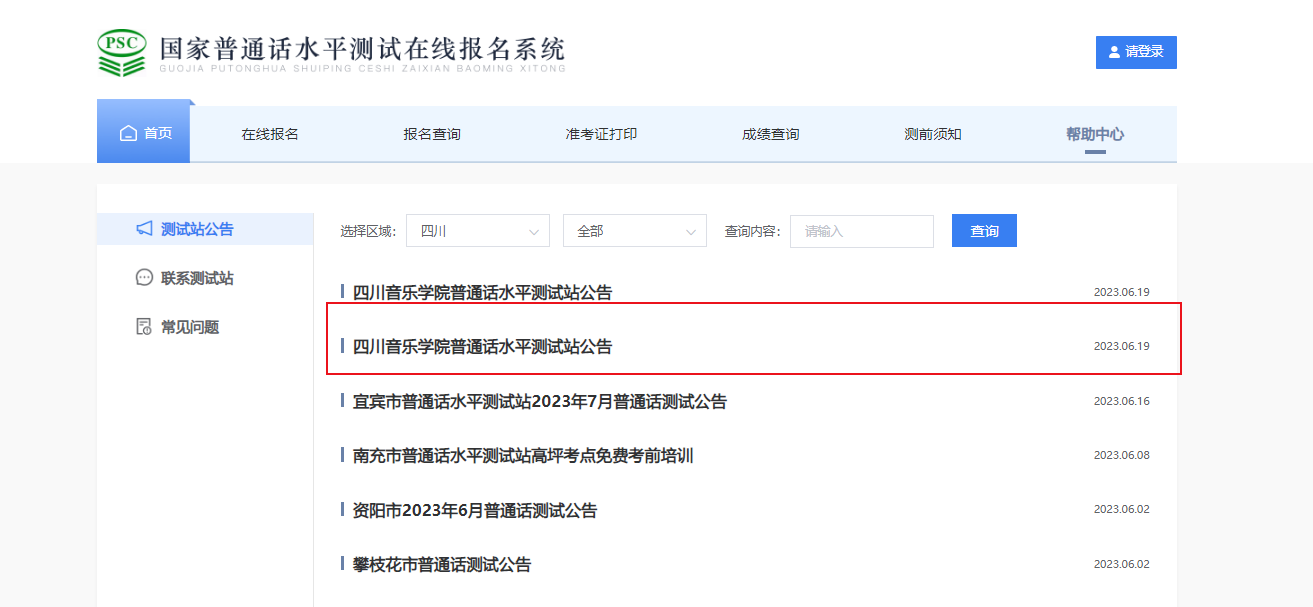Click the 选择区域 label
Screen dimensions: 1313x607
[x=368, y=231]
